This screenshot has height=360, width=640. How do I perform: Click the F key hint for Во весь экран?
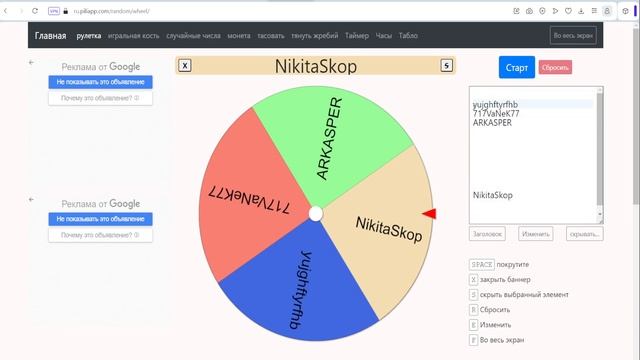click(x=473, y=340)
